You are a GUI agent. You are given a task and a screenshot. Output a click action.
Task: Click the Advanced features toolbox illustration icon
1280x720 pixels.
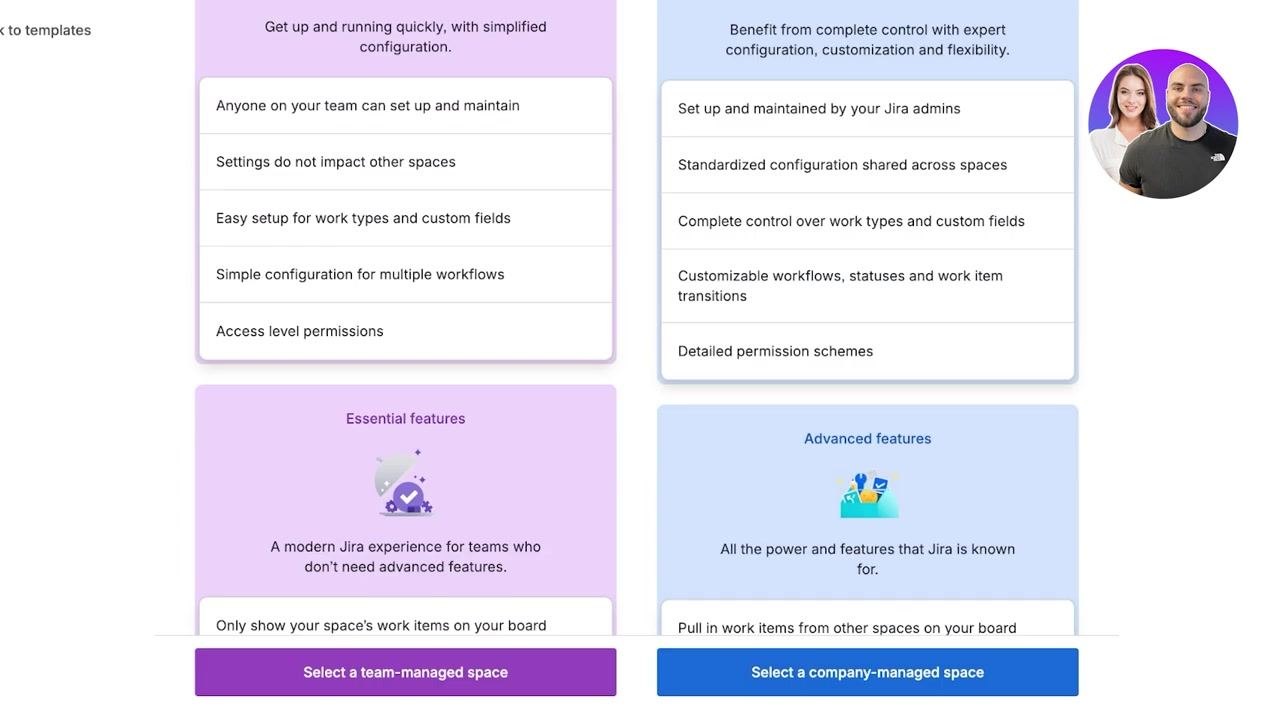869,494
